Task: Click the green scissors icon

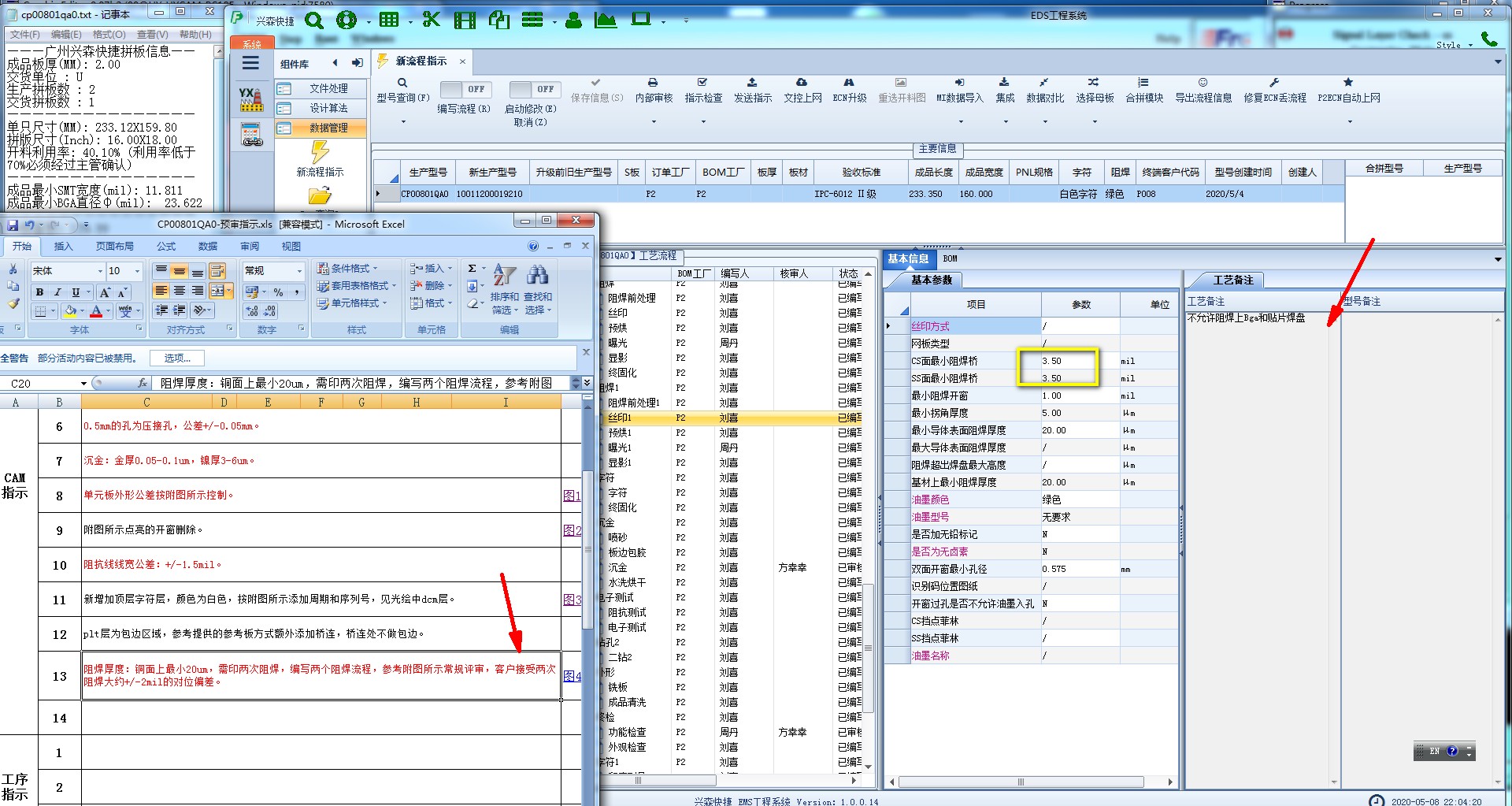Action: click(431, 20)
